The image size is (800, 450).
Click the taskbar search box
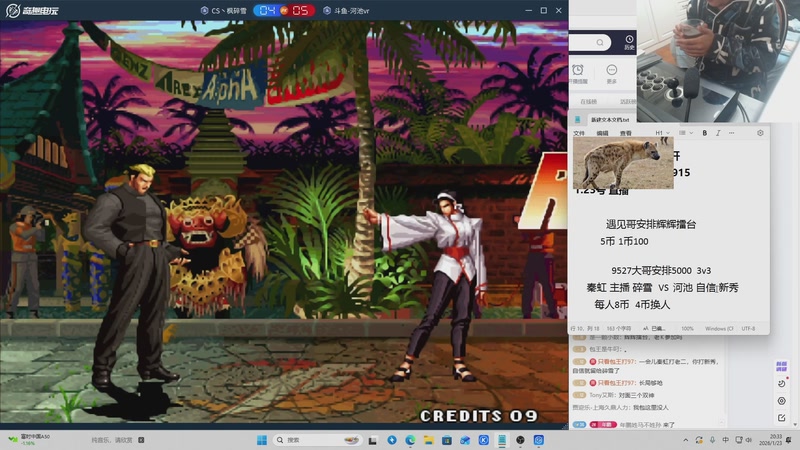(x=318, y=440)
